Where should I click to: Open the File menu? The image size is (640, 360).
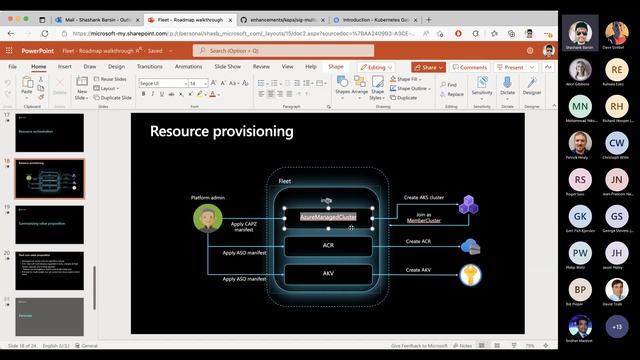point(13,67)
